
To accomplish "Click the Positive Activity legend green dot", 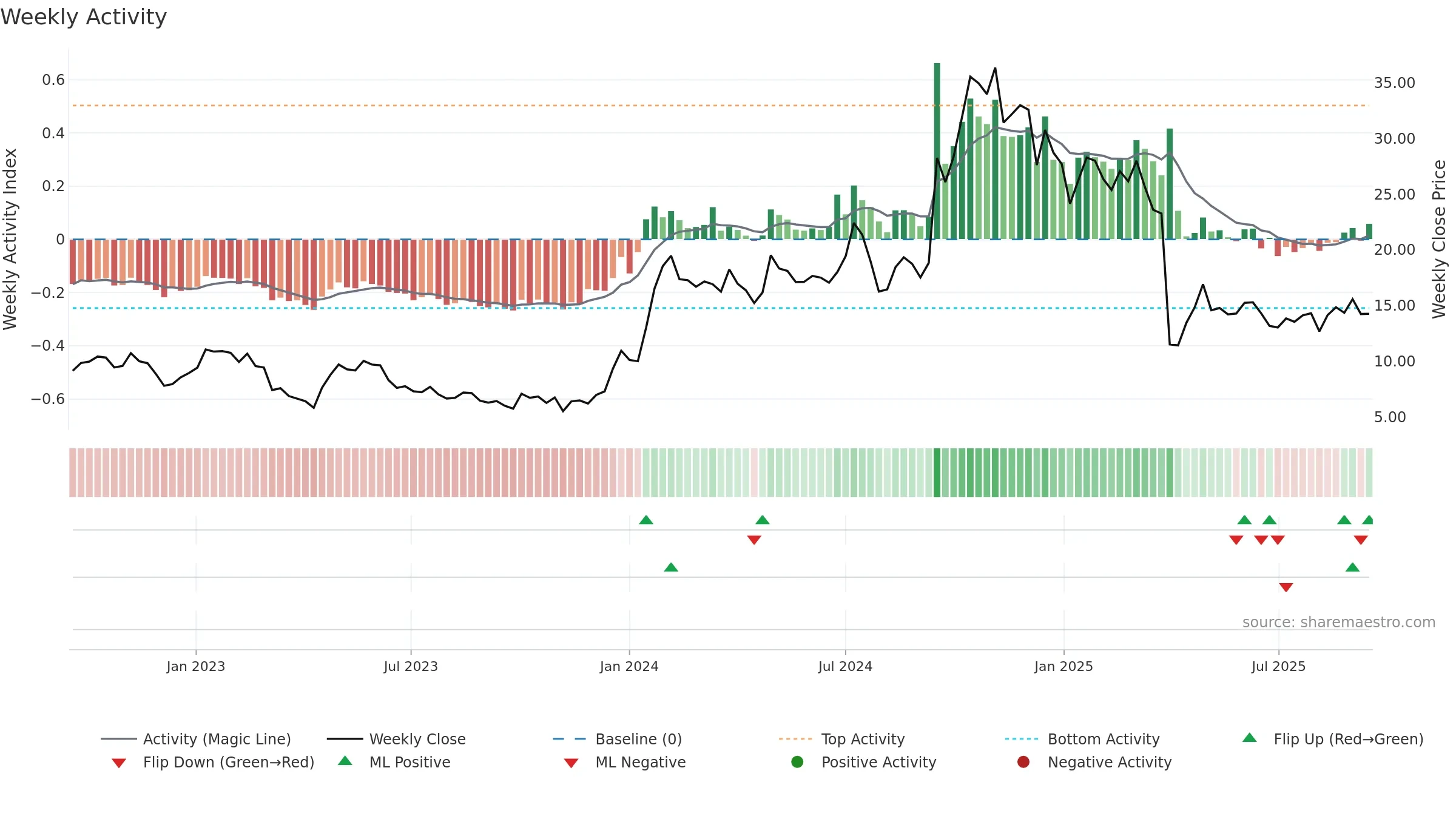I will (797, 761).
